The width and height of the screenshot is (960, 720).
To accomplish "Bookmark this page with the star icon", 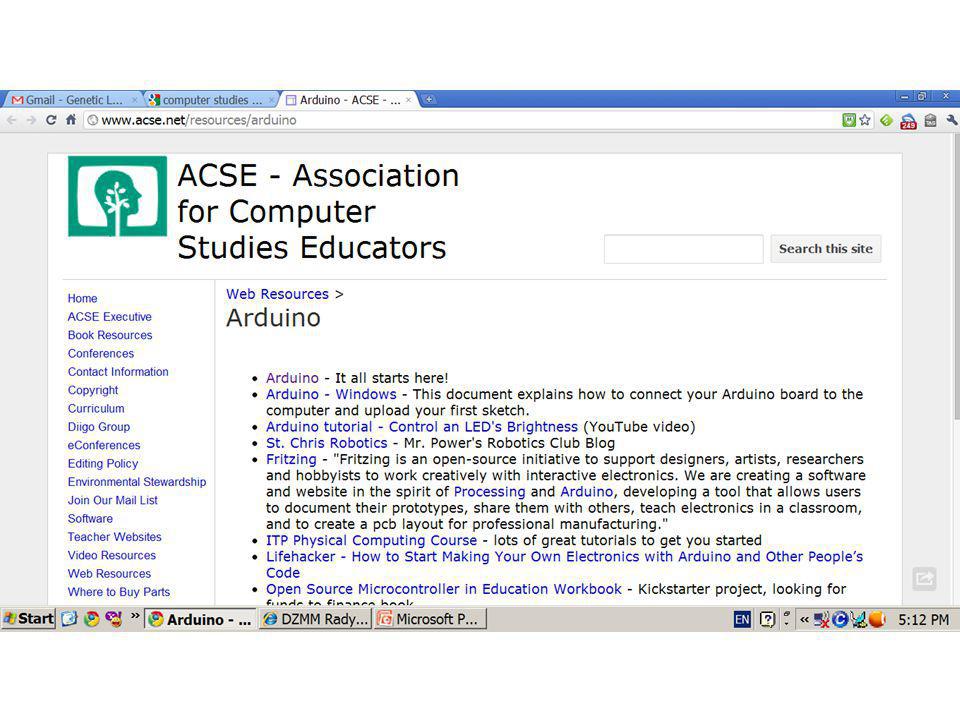I will (864, 120).
